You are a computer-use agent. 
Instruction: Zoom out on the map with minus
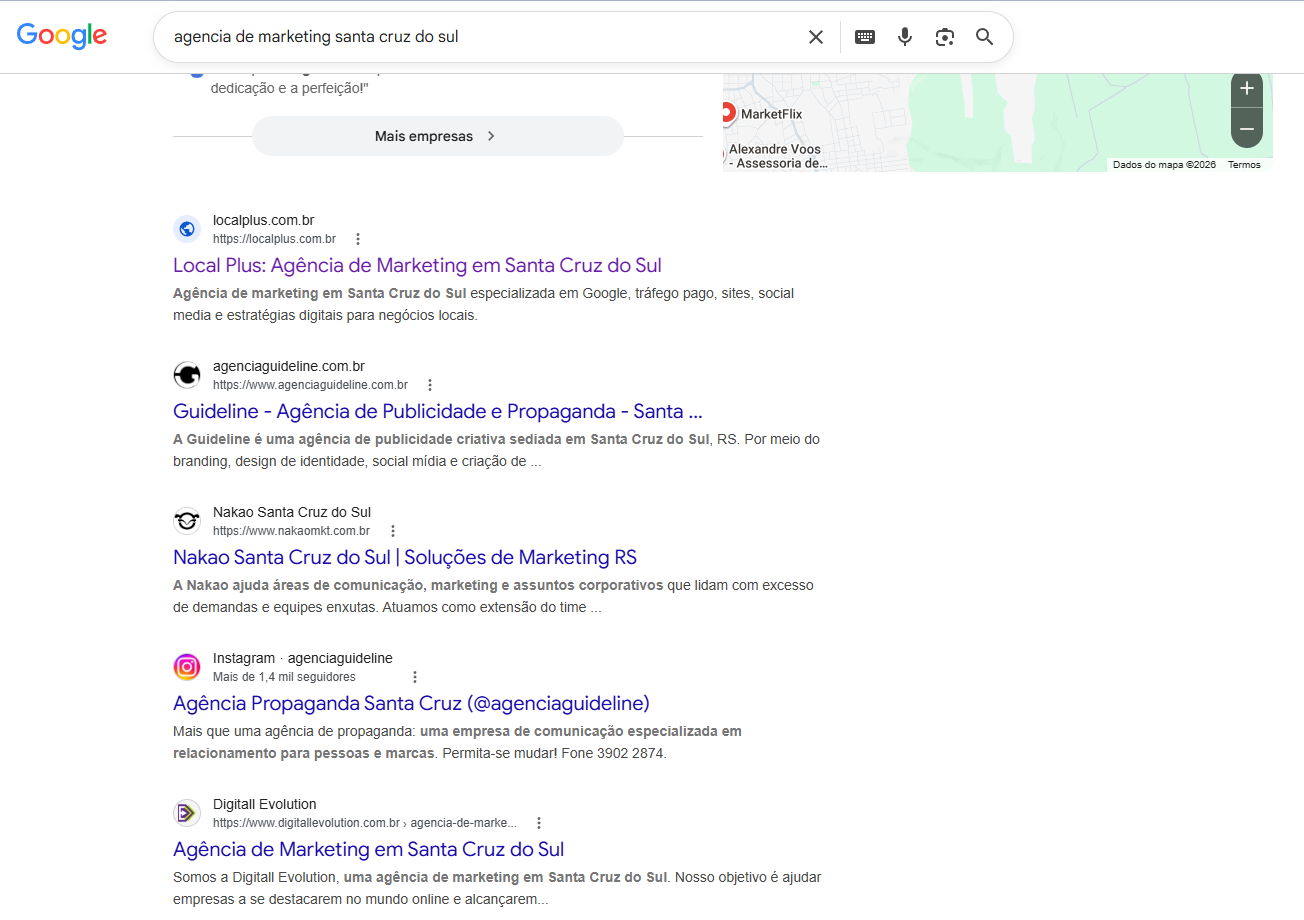(1247, 129)
